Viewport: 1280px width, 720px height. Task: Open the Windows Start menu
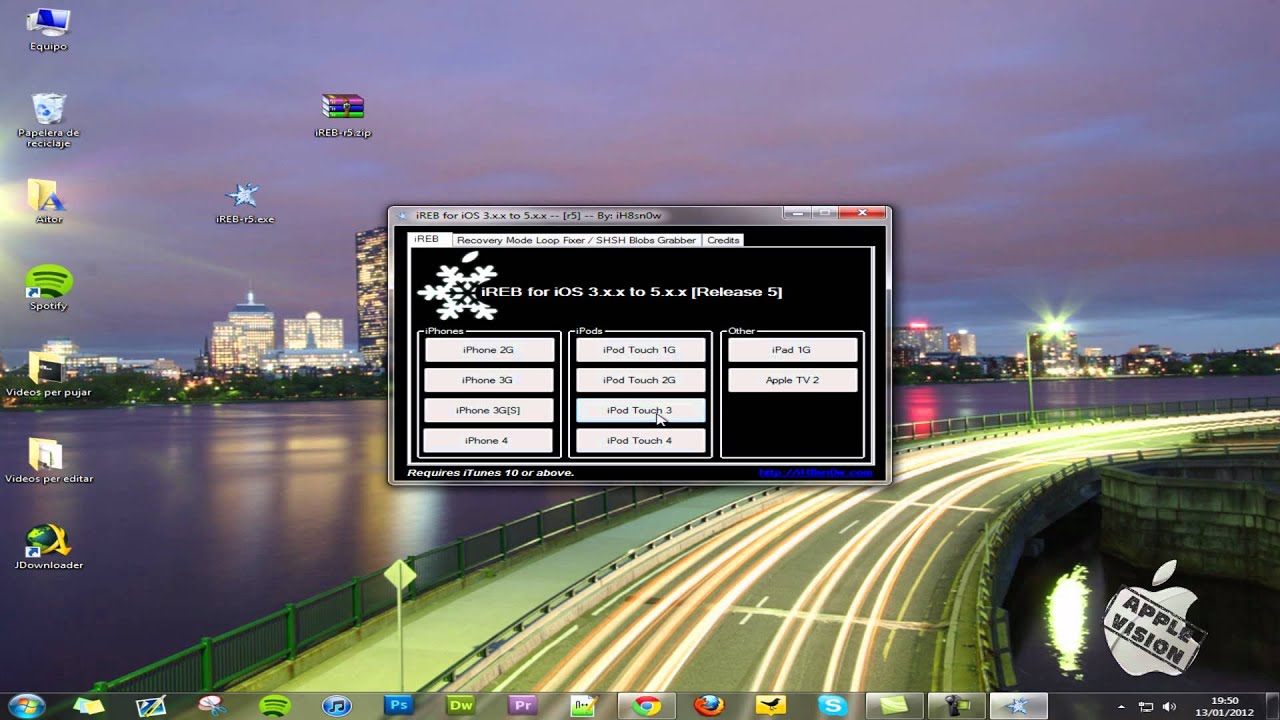27,705
